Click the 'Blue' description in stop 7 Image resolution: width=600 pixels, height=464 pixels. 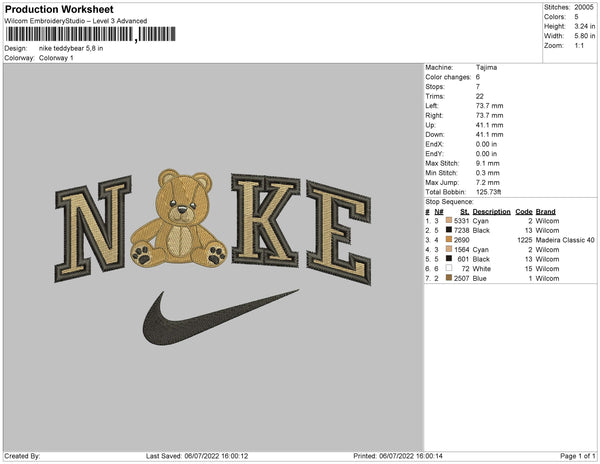tap(479, 278)
